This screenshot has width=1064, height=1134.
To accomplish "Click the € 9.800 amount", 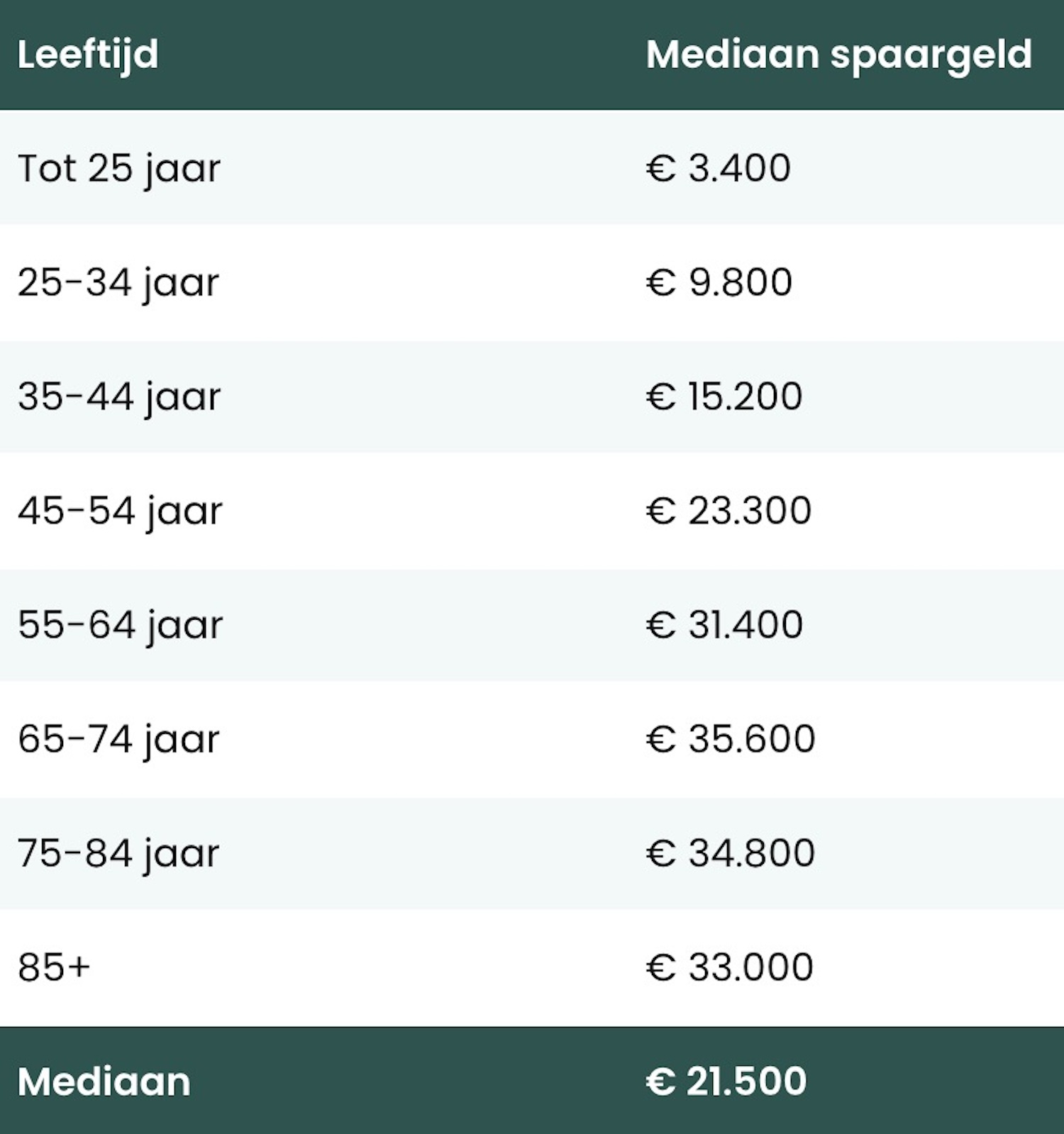I will (x=719, y=283).
